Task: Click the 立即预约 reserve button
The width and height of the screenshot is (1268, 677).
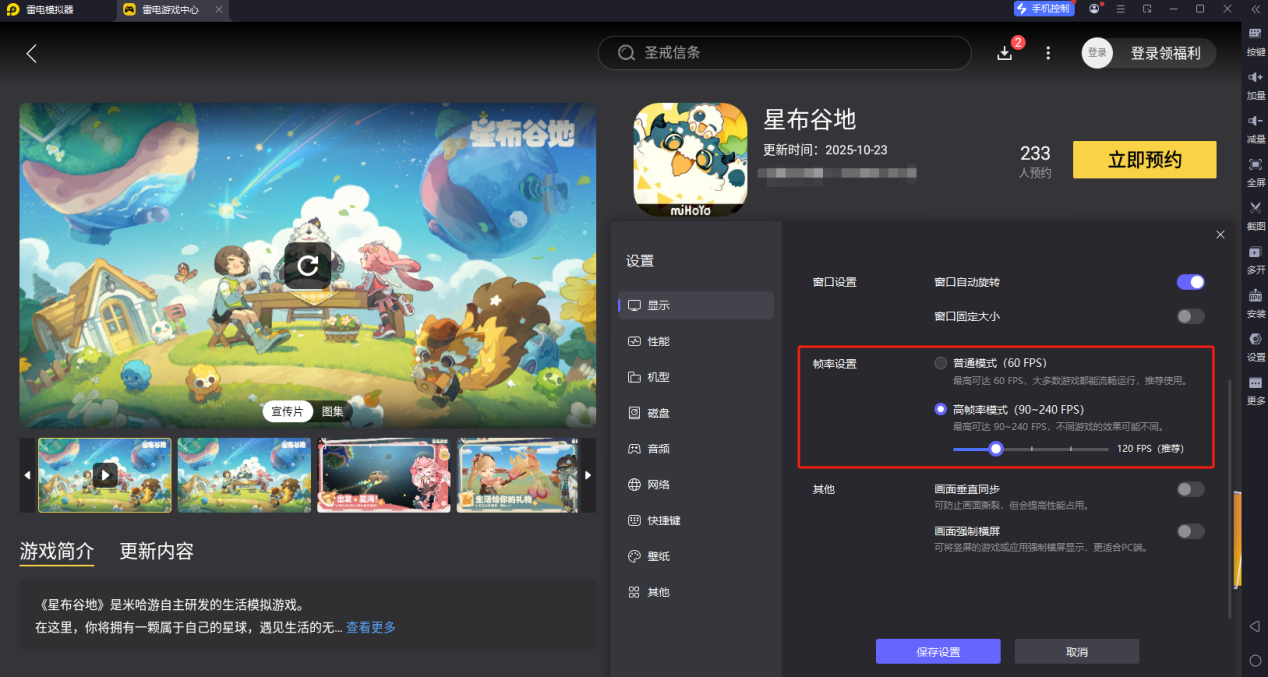Action: (1144, 159)
